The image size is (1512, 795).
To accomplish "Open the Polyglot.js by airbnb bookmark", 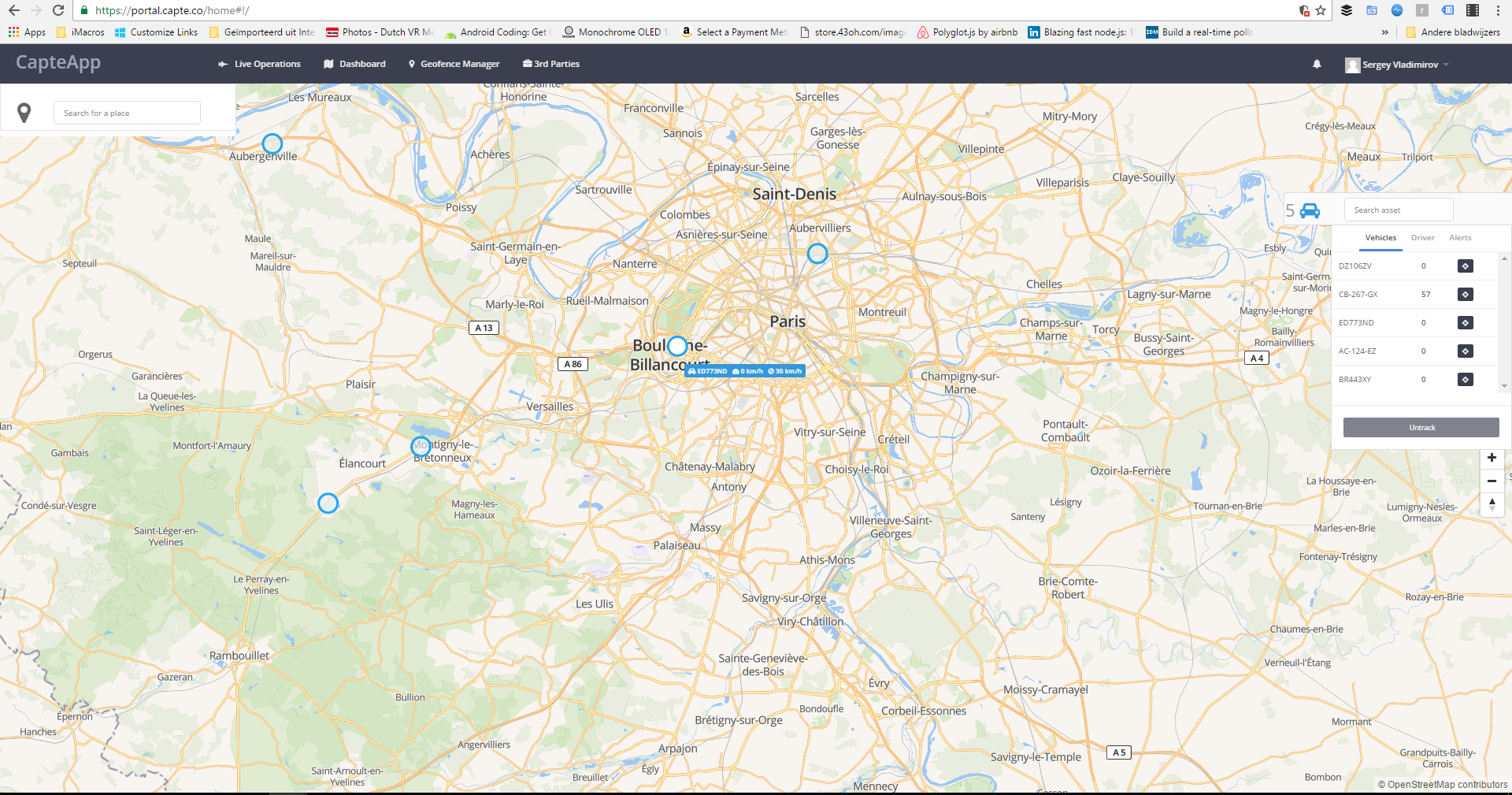I will coord(967,32).
